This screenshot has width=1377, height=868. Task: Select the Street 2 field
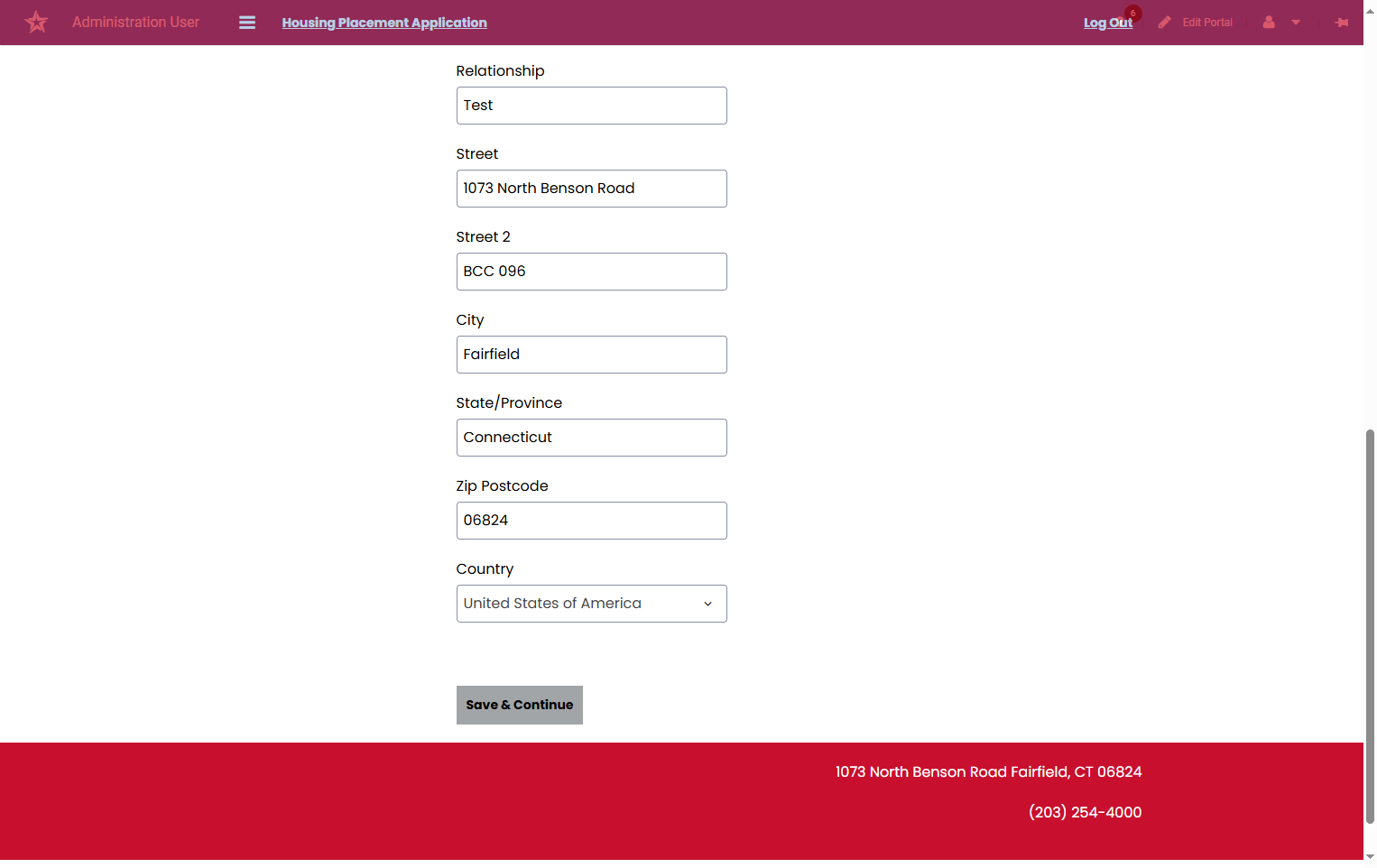[591, 272]
